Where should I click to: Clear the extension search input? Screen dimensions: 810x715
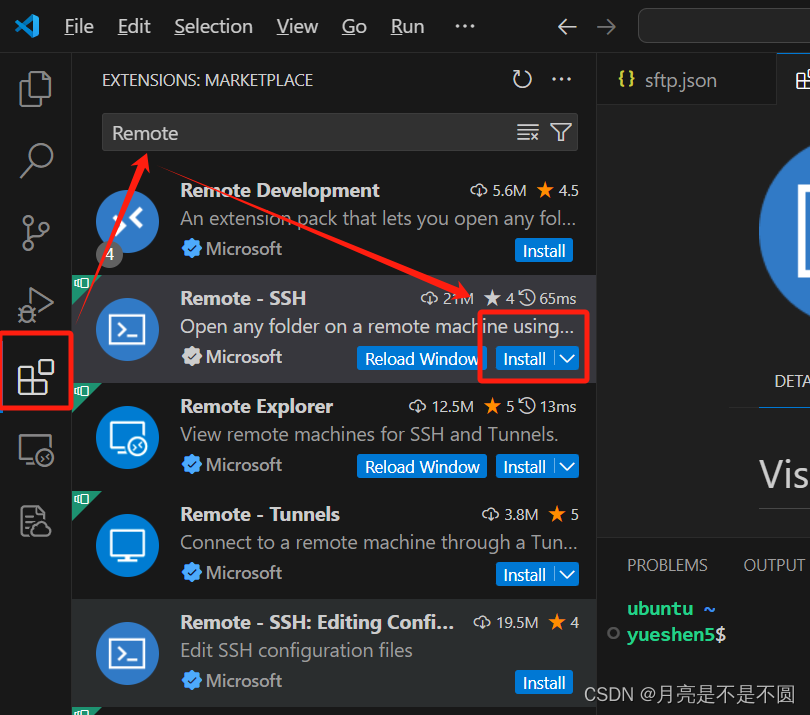(x=527, y=132)
